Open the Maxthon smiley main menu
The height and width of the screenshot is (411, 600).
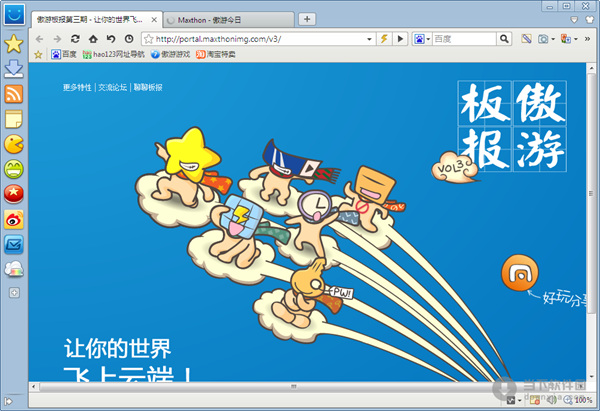click(14, 15)
